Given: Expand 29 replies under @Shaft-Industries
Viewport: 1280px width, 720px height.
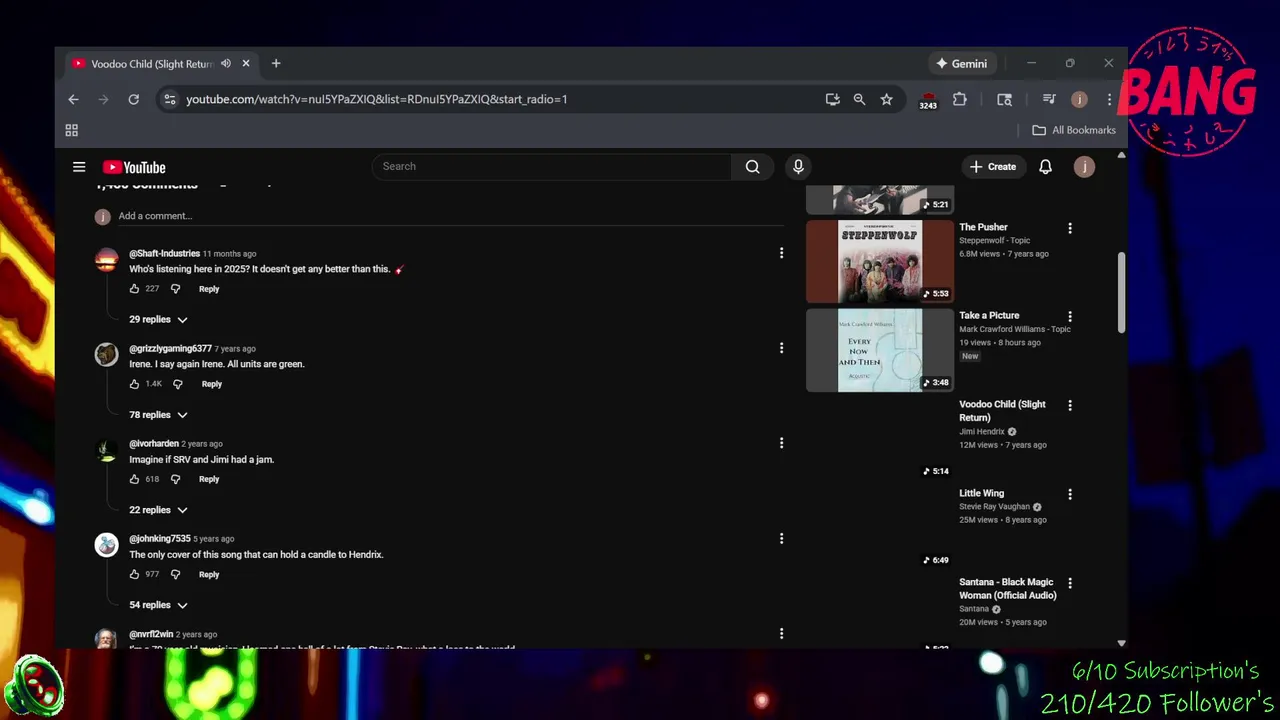Looking at the screenshot, I should click(158, 319).
